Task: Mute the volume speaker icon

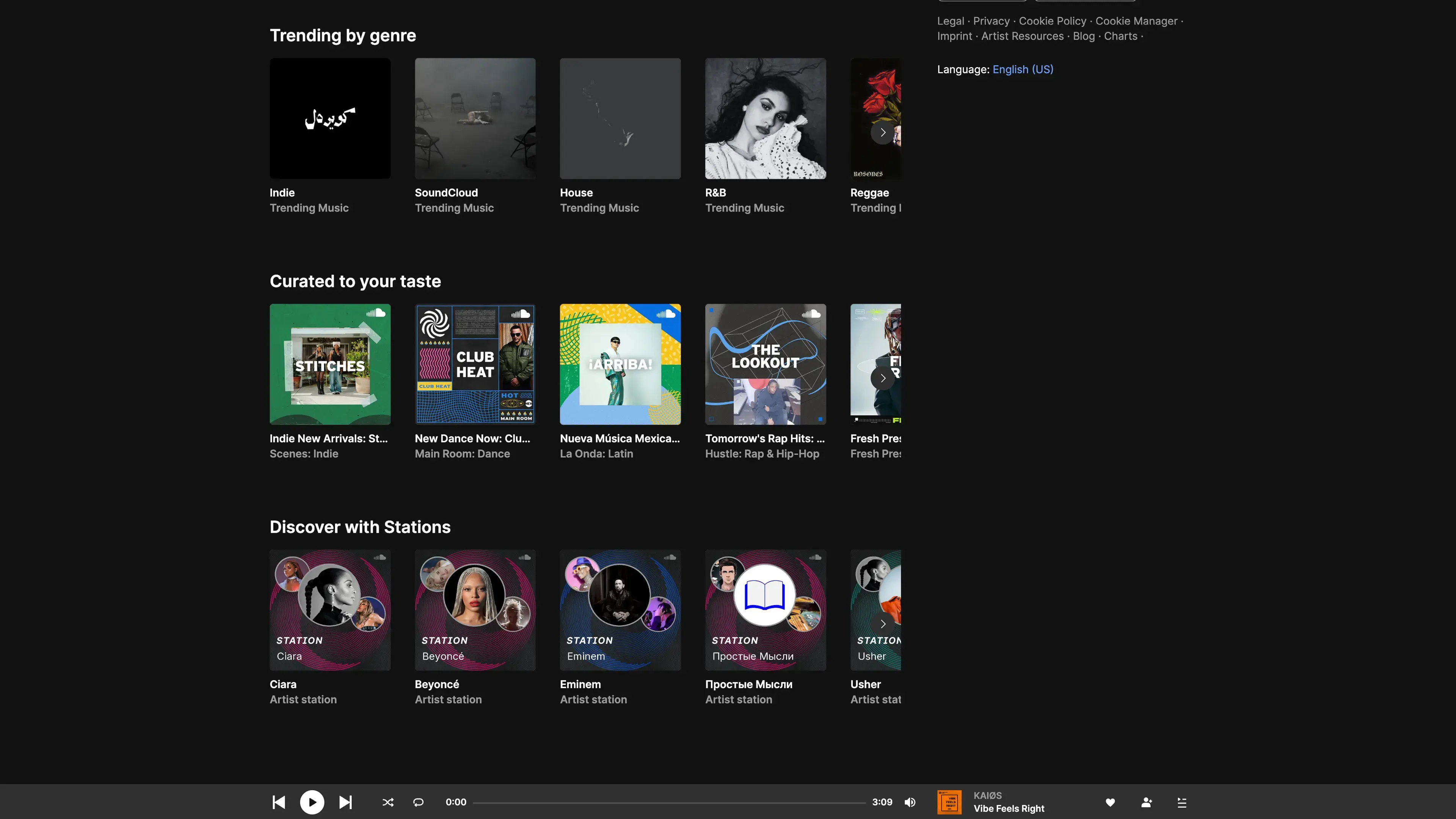Action: click(910, 802)
